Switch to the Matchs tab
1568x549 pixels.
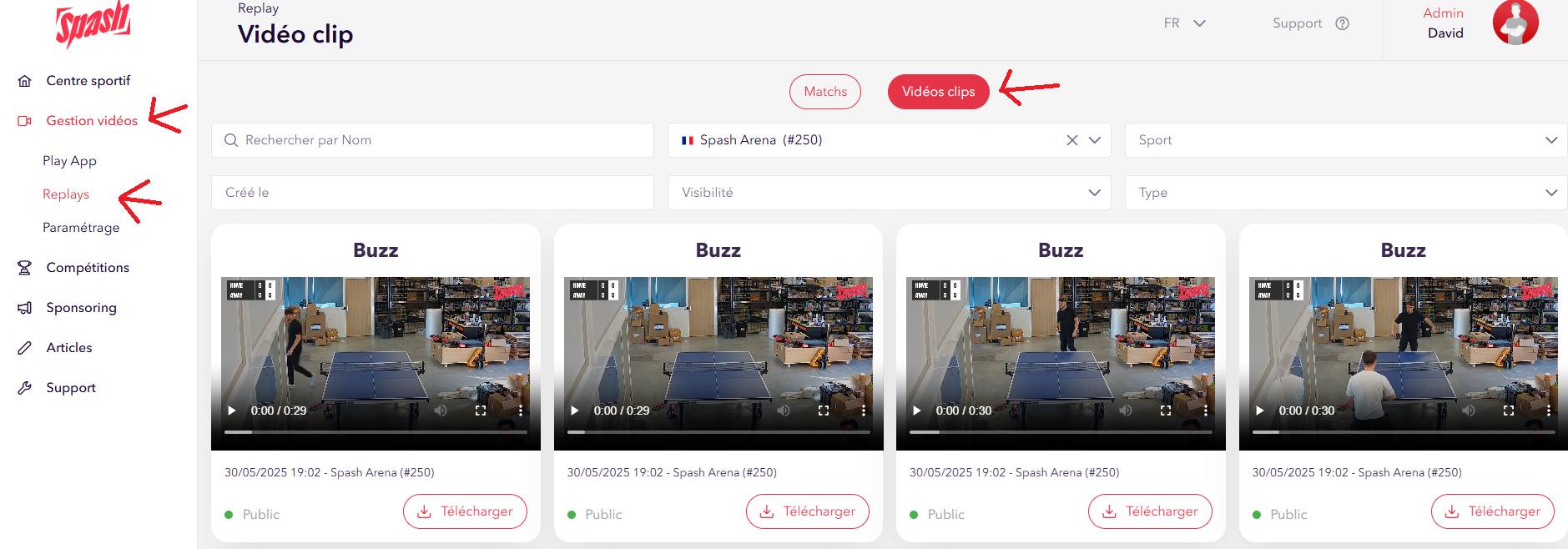point(824,92)
